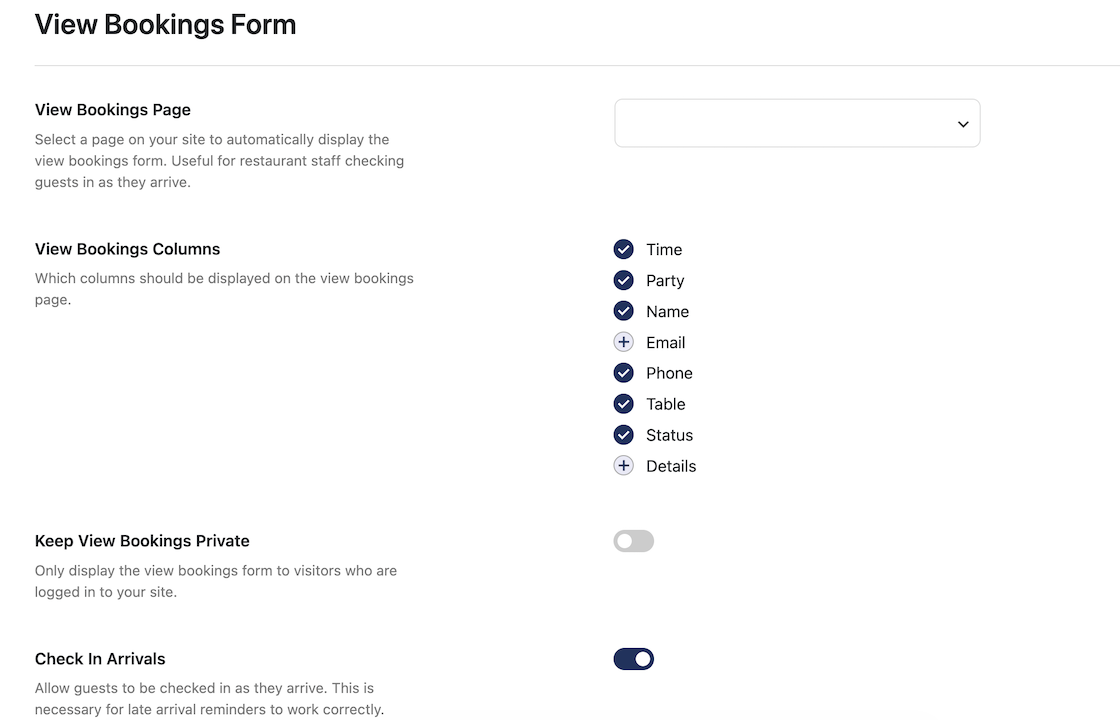Uncheck the Table column checkmark icon
Image resolution: width=1120 pixels, height=720 pixels.
624,404
